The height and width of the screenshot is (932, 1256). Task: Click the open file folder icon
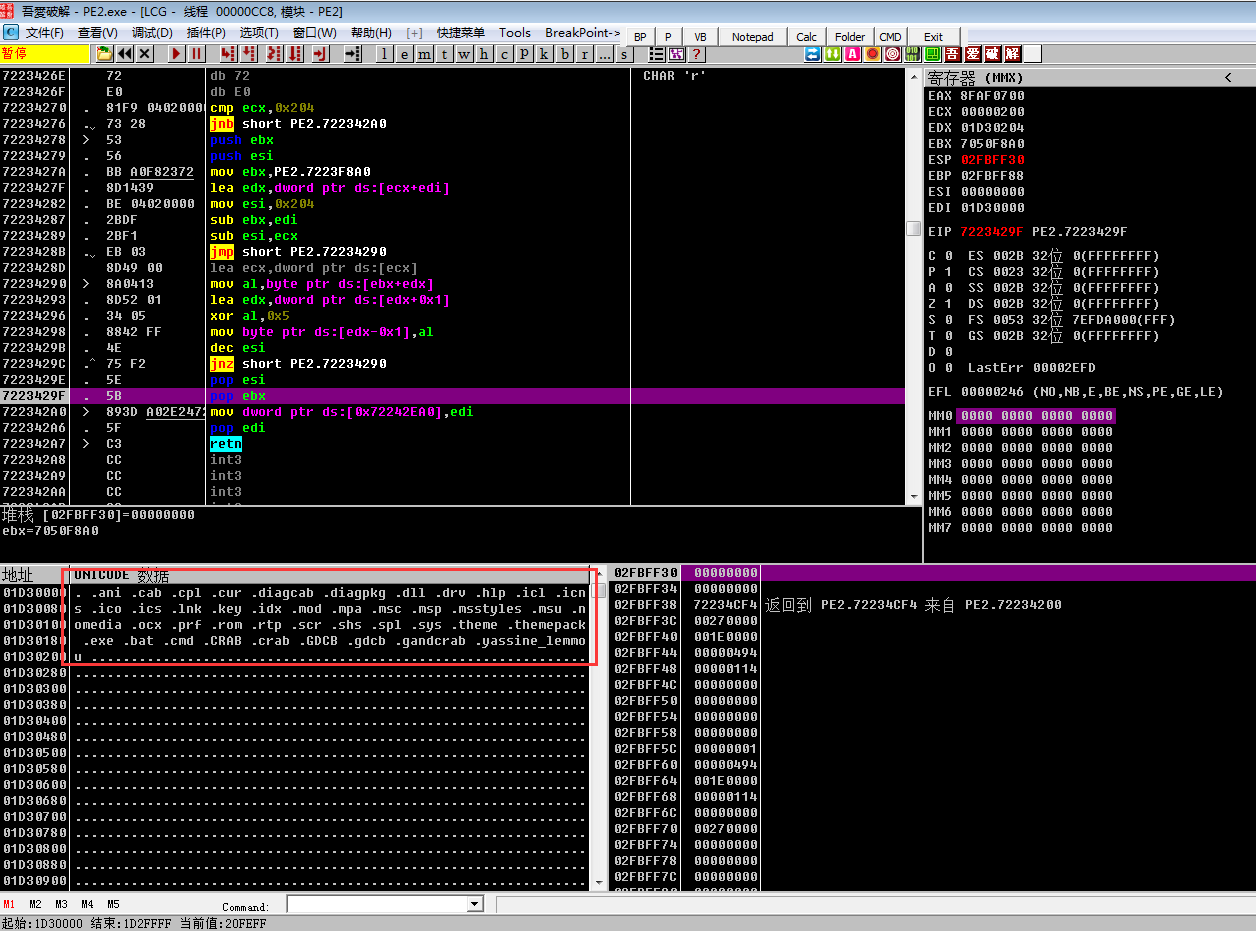[104, 54]
